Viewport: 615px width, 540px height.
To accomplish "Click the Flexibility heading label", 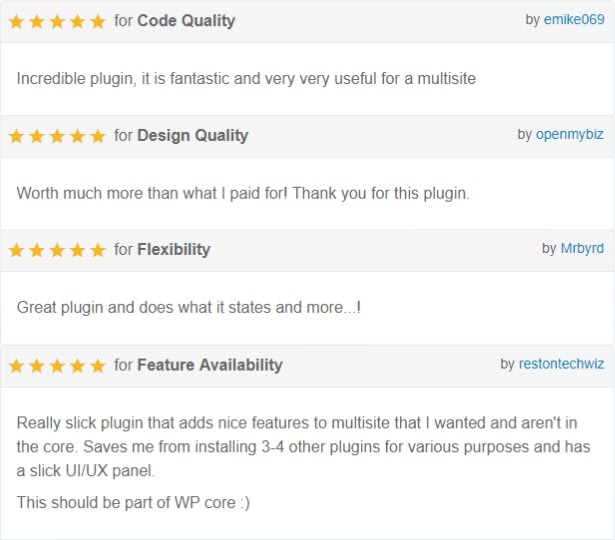I will (174, 250).
